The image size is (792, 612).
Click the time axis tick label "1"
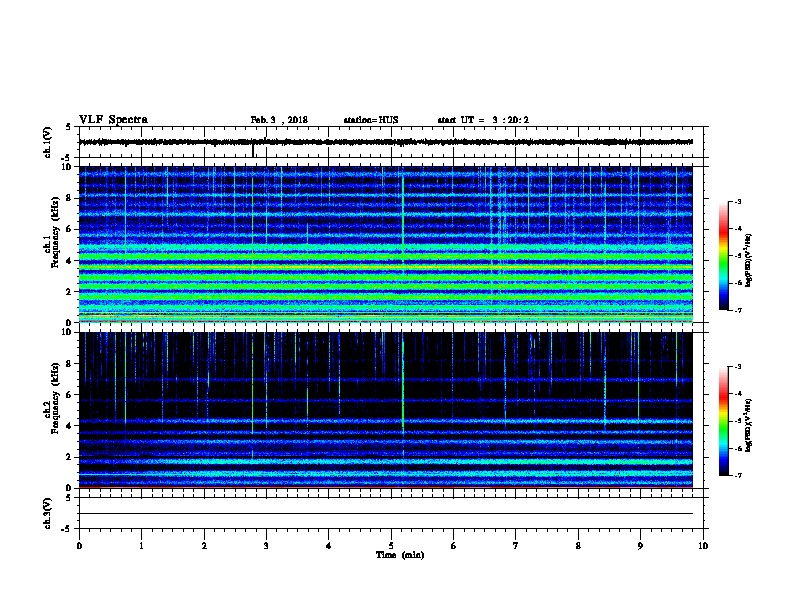141,546
